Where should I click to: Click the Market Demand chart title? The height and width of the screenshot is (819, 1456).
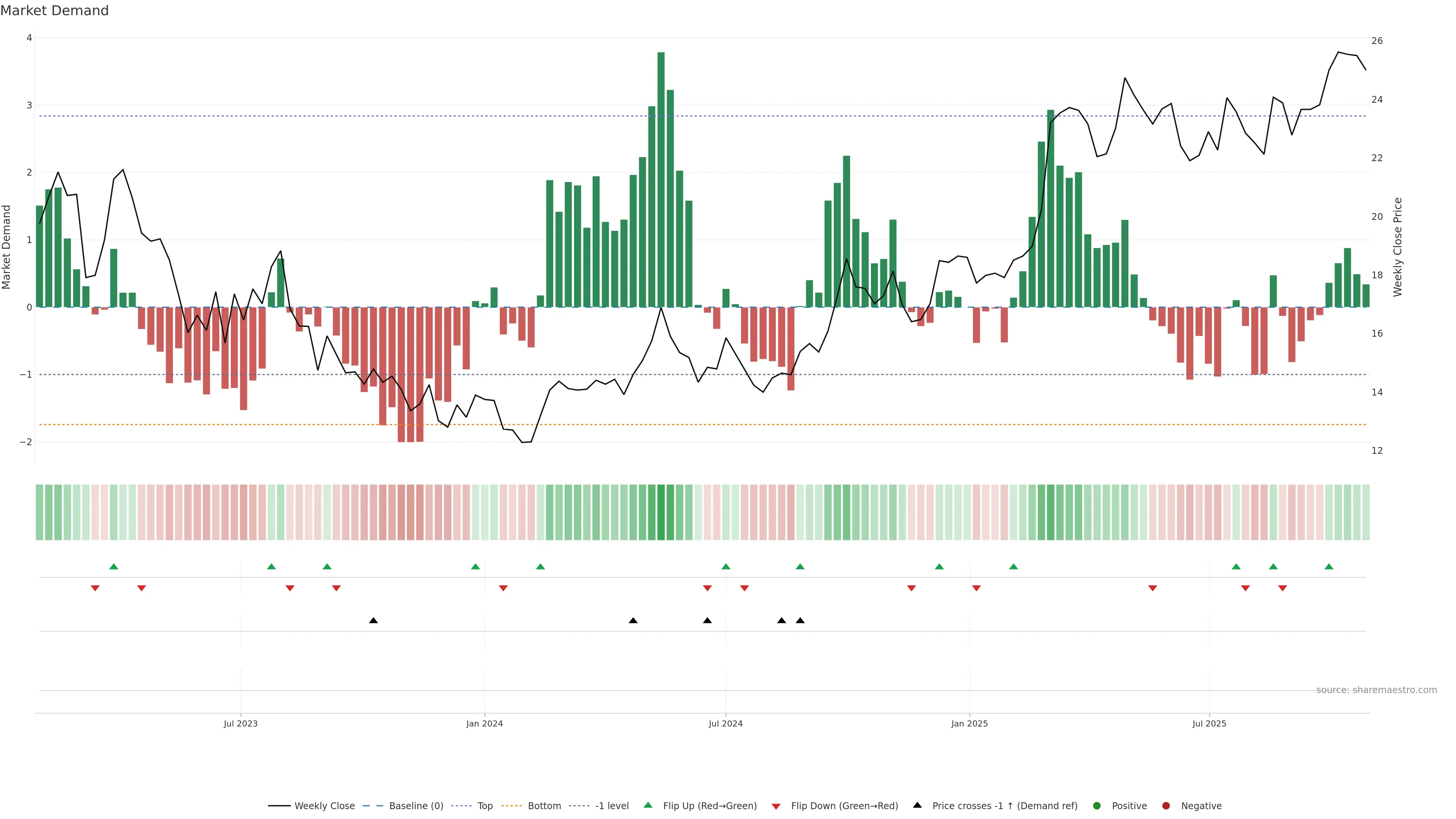(x=54, y=11)
